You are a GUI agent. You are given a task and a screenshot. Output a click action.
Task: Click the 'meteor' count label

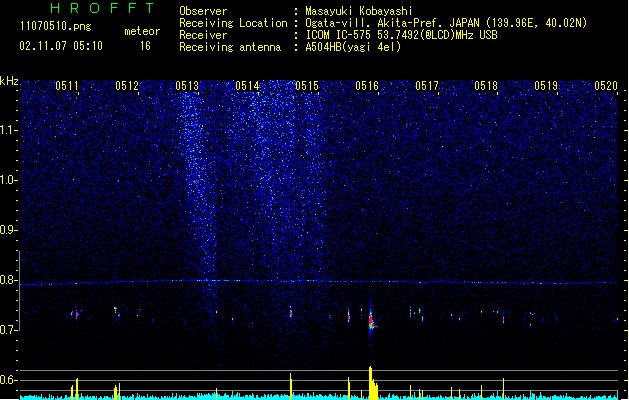click(x=142, y=31)
